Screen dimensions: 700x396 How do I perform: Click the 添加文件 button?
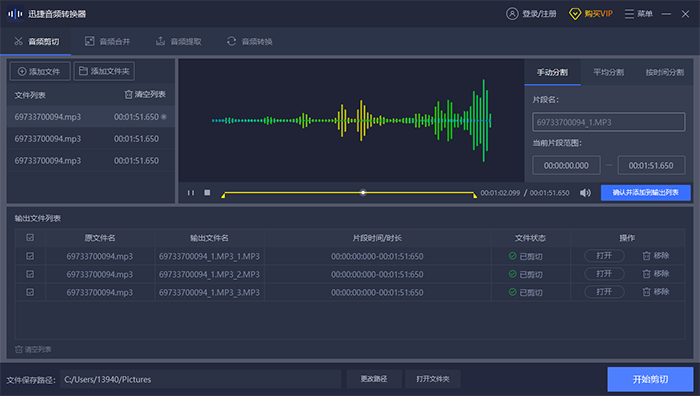(40, 71)
